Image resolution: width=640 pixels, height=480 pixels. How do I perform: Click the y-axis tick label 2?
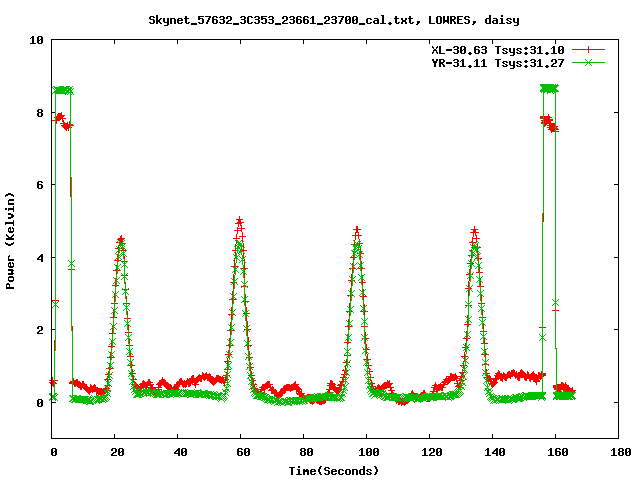(x=39, y=330)
